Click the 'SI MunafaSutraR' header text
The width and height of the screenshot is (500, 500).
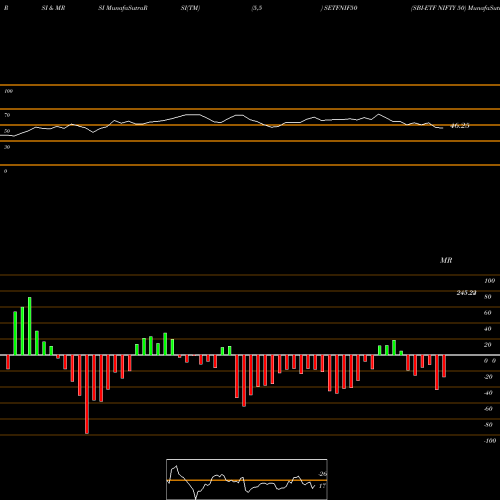pyautogui.click(x=123, y=8)
